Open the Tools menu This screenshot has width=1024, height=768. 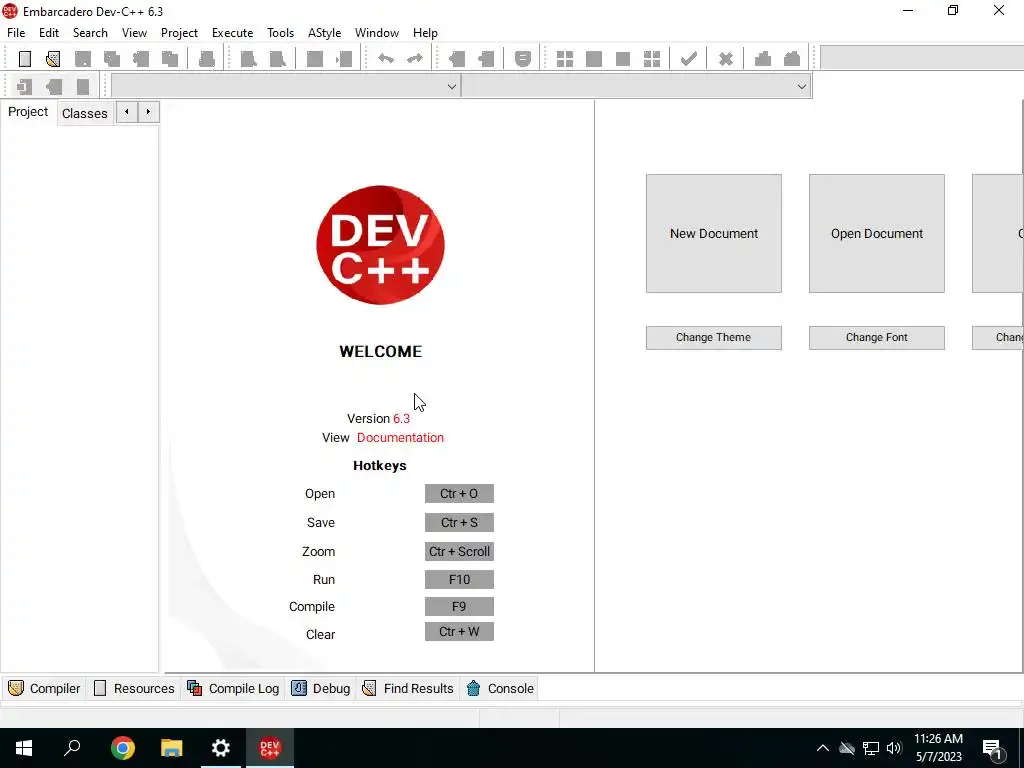click(281, 33)
